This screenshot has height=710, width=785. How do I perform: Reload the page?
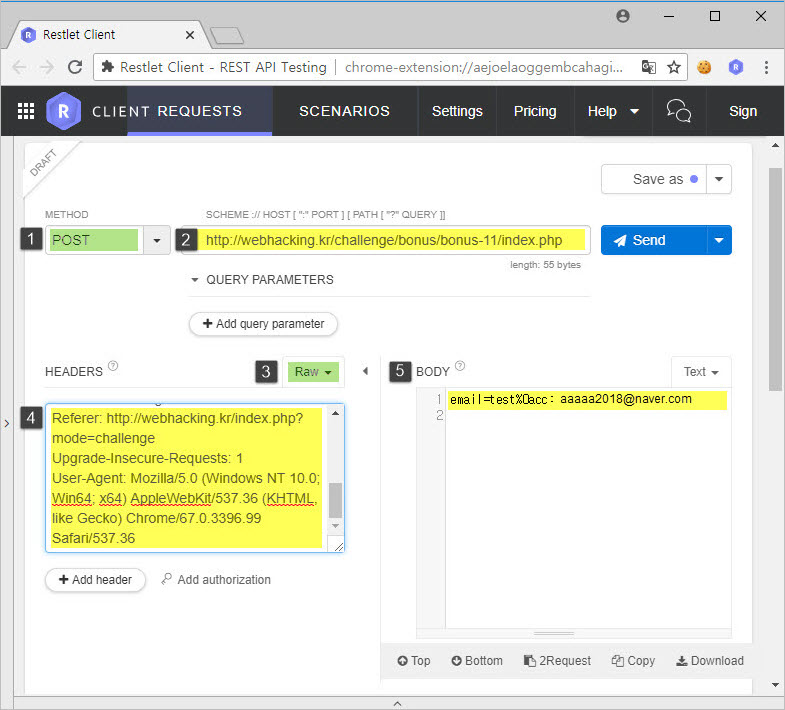pyautogui.click(x=74, y=67)
